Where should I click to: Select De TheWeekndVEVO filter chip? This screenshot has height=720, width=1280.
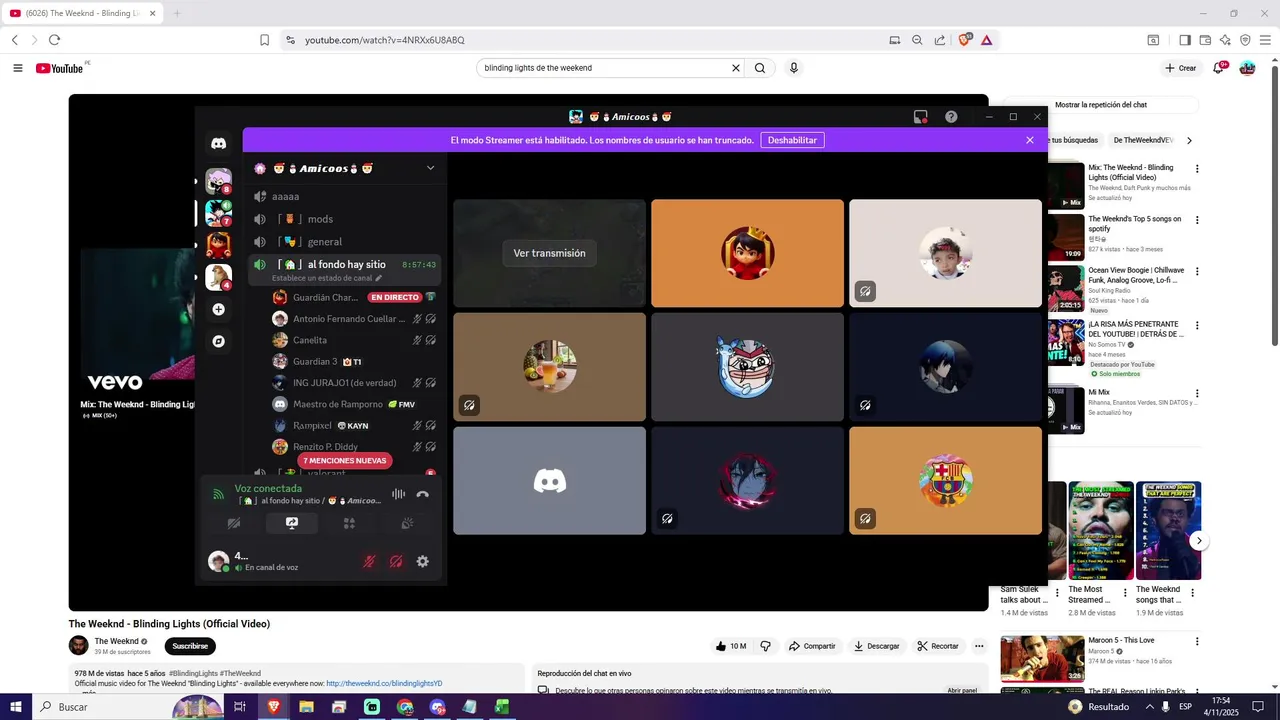click(1142, 140)
